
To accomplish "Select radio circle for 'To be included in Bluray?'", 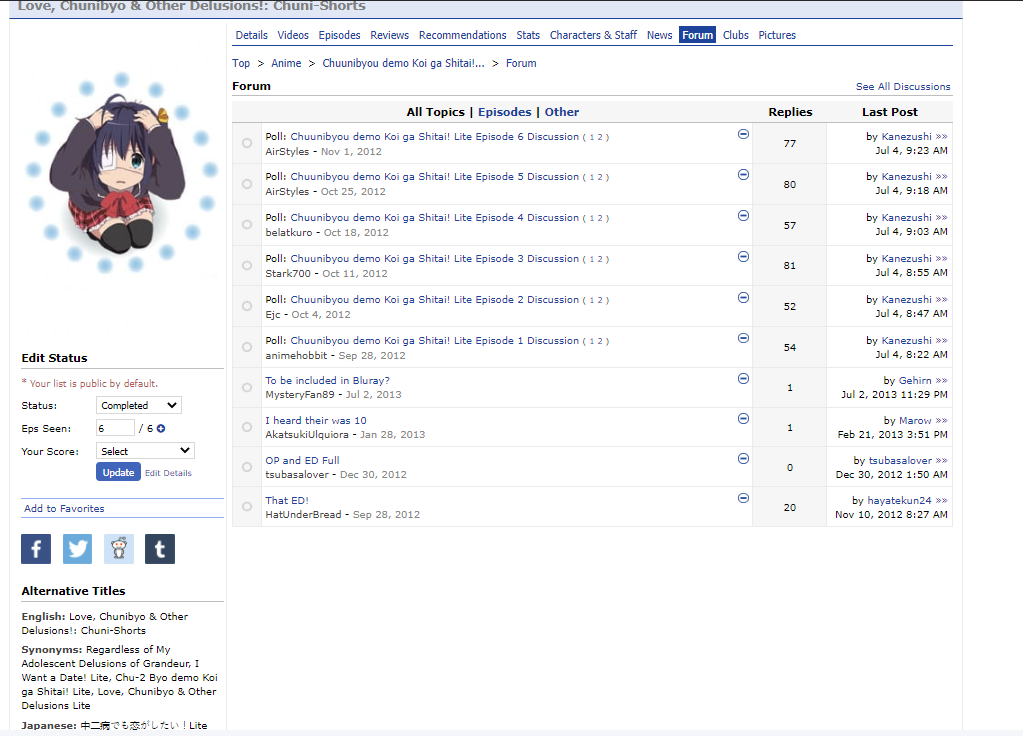I will pyautogui.click(x=247, y=388).
